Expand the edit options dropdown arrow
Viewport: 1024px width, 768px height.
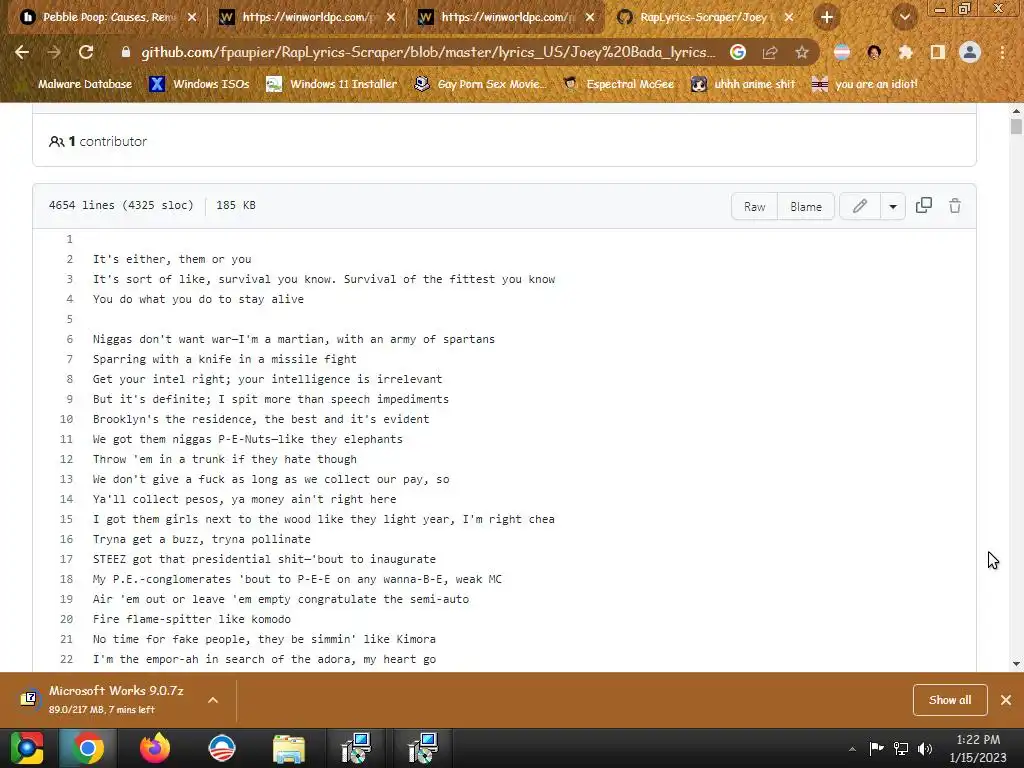893,206
